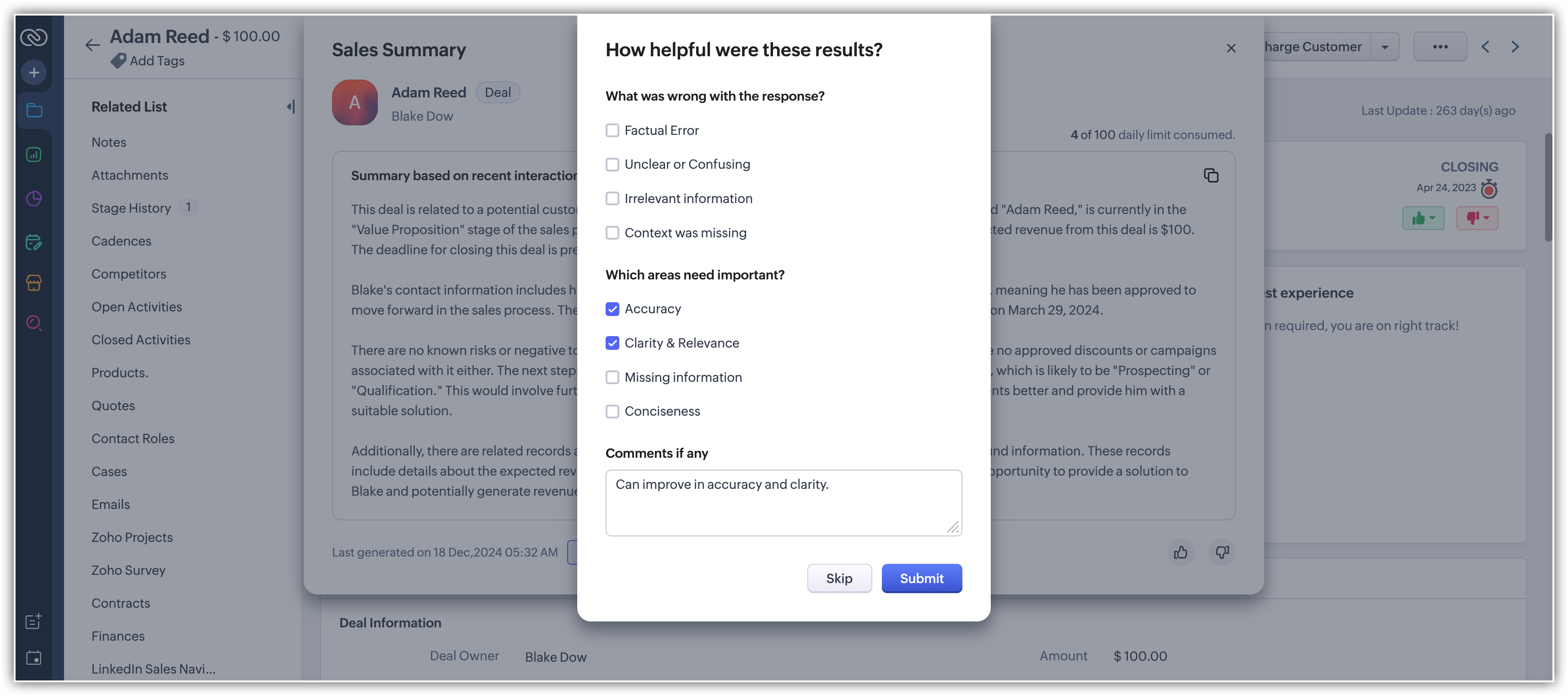Viewport: 1568px width, 696px height.
Task: Open the search icon in left sidebar
Action: [x=34, y=323]
